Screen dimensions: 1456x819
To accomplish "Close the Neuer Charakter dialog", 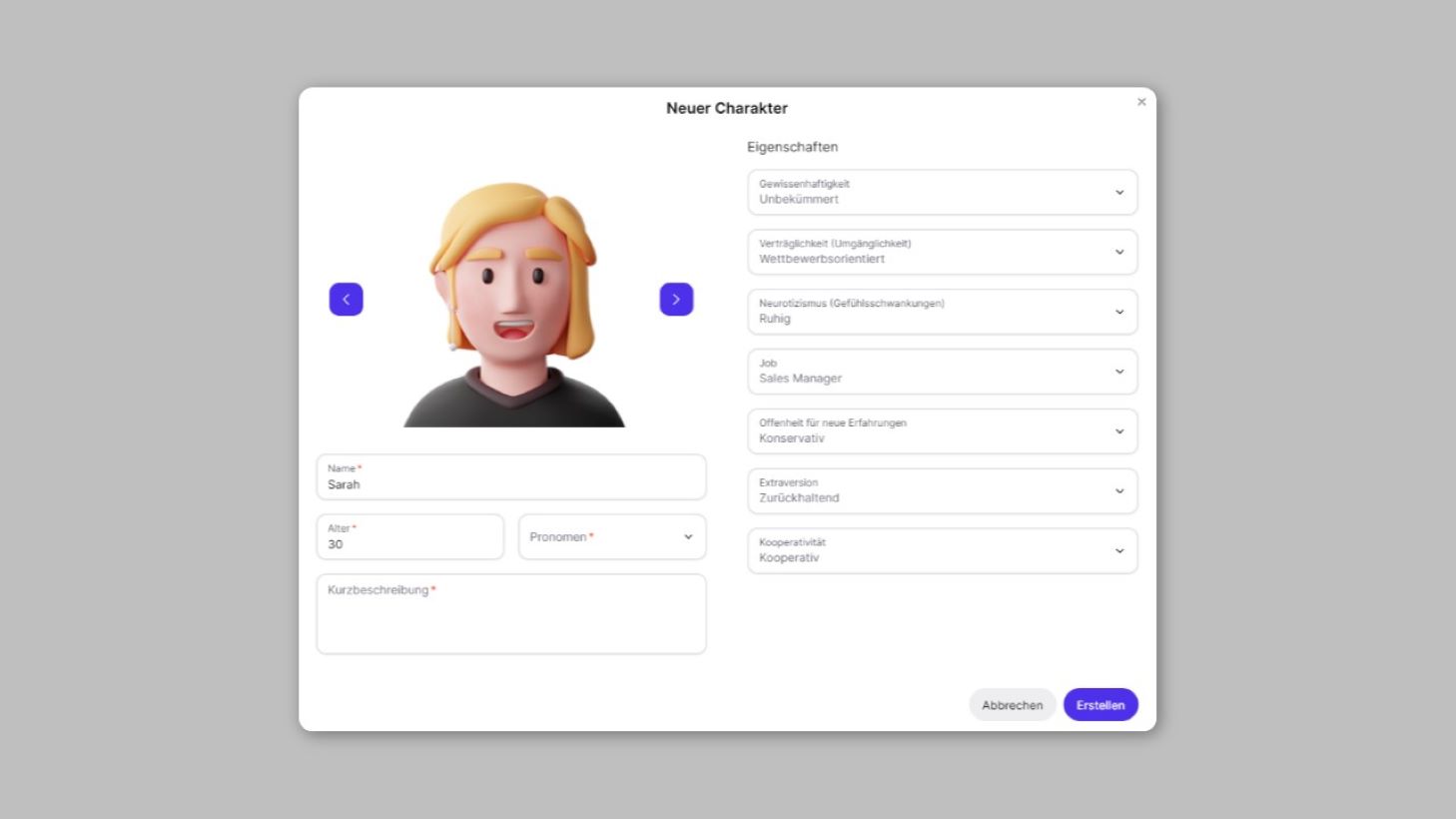I will click(1141, 102).
